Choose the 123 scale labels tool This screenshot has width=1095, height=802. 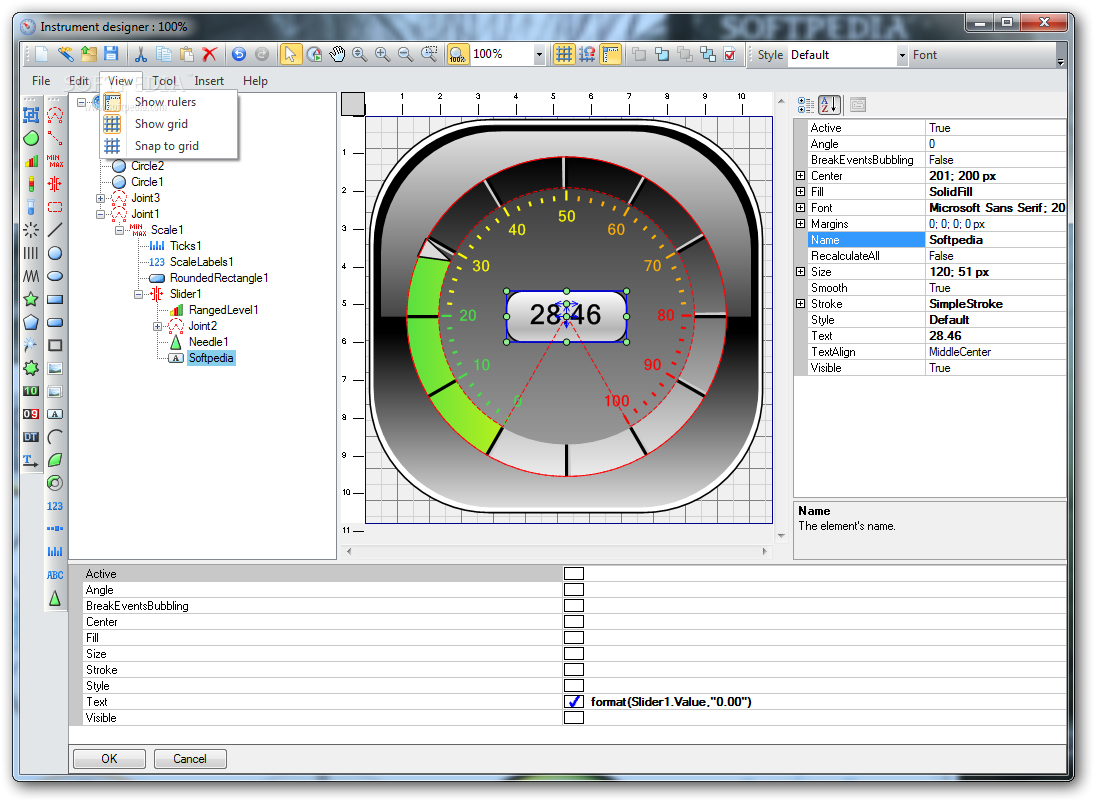pyautogui.click(x=54, y=506)
